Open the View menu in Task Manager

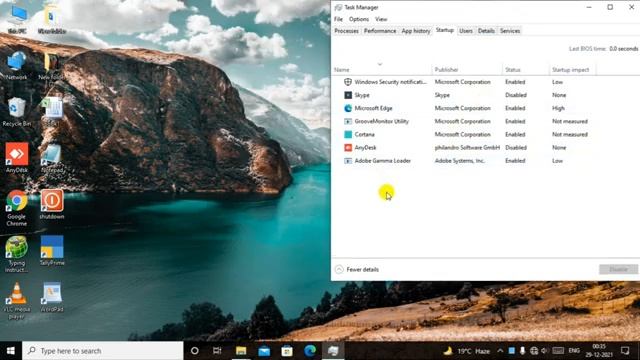point(381,19)
